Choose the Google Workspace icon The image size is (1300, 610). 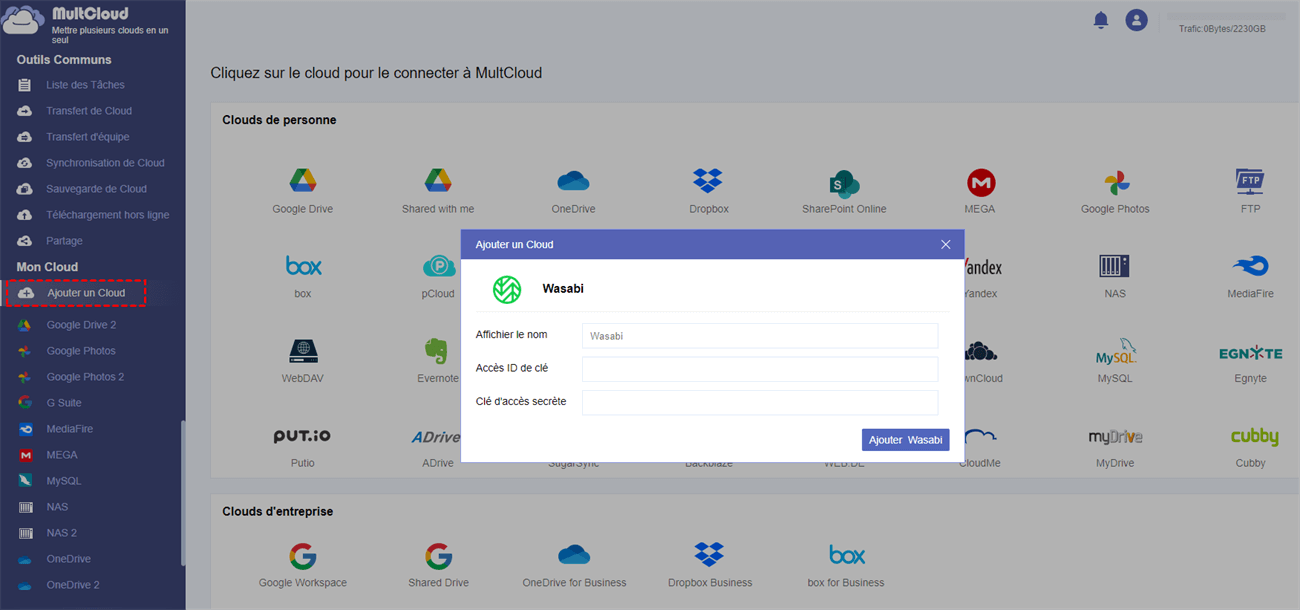[x=303, y=556]
